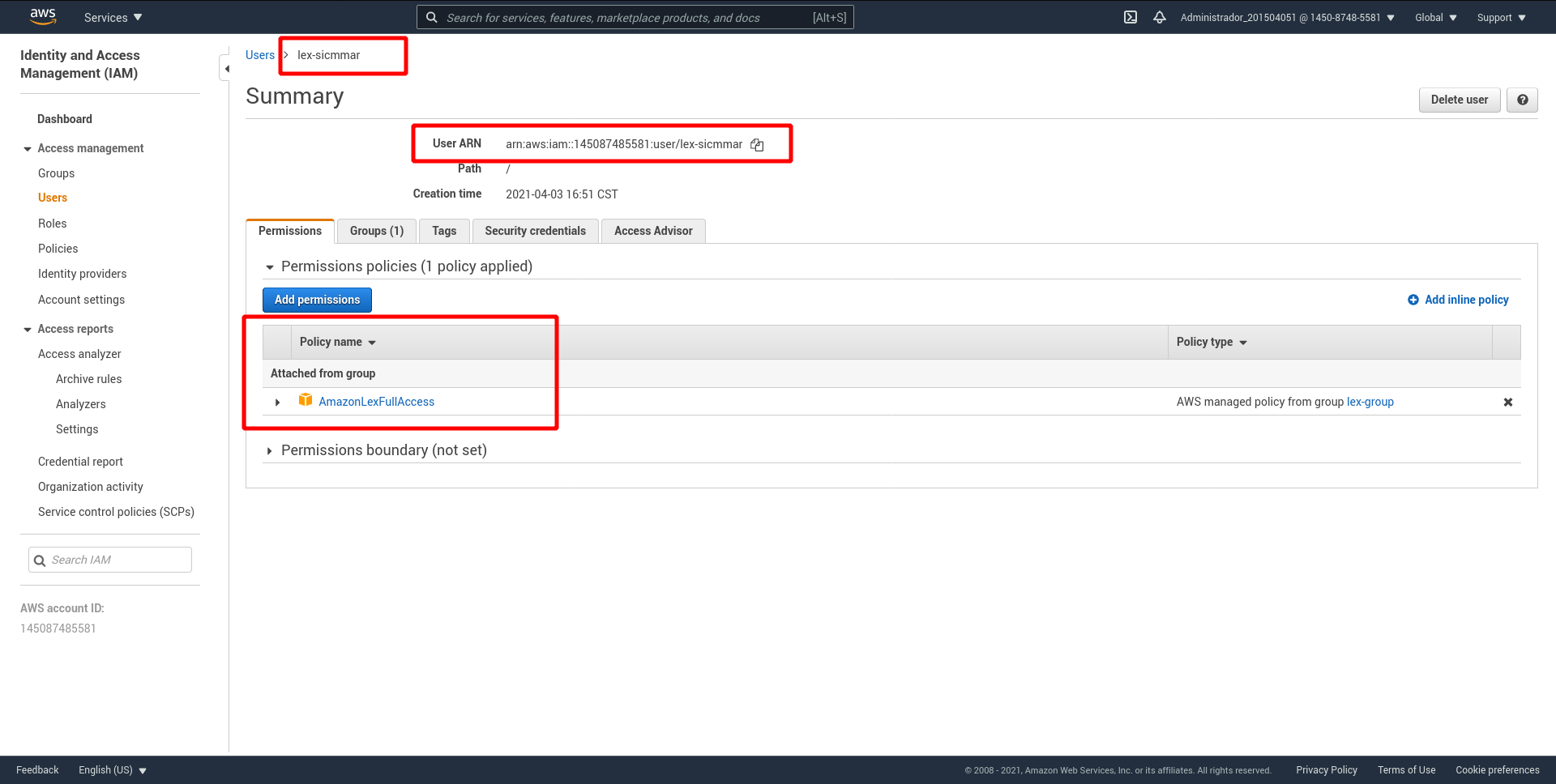Click Add inline policy
The width and height of the screenshot is (1556, 784).
pyautogui.click(x=1458, y=300)
